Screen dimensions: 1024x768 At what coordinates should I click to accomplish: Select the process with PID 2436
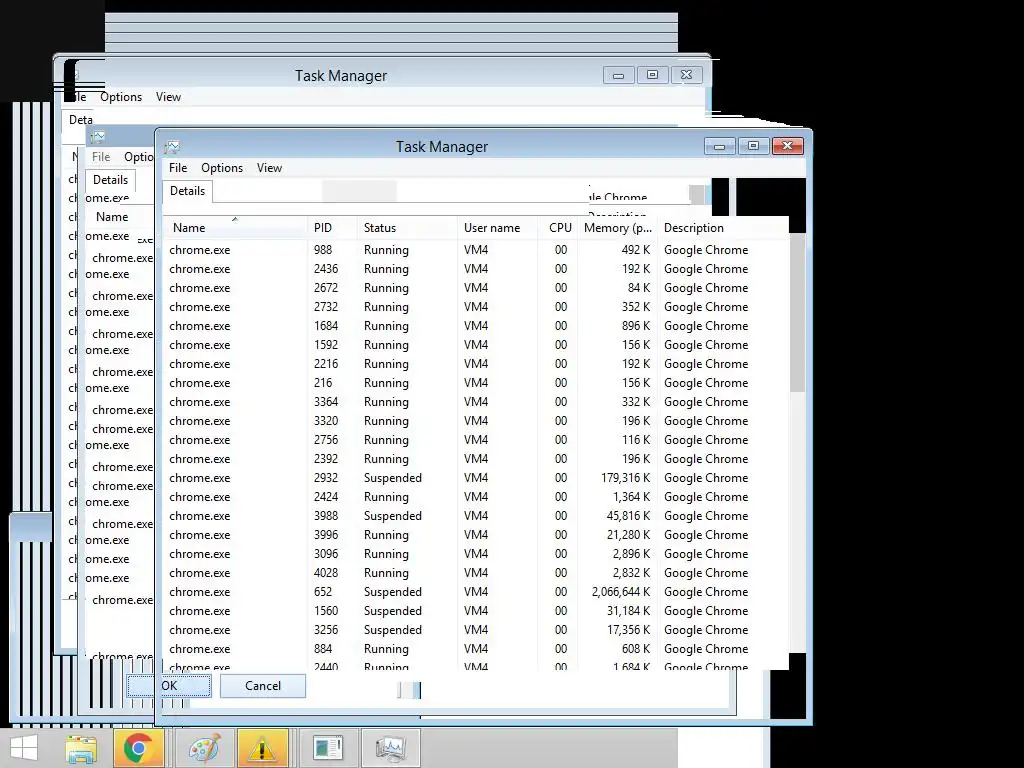tap(475, 268)
